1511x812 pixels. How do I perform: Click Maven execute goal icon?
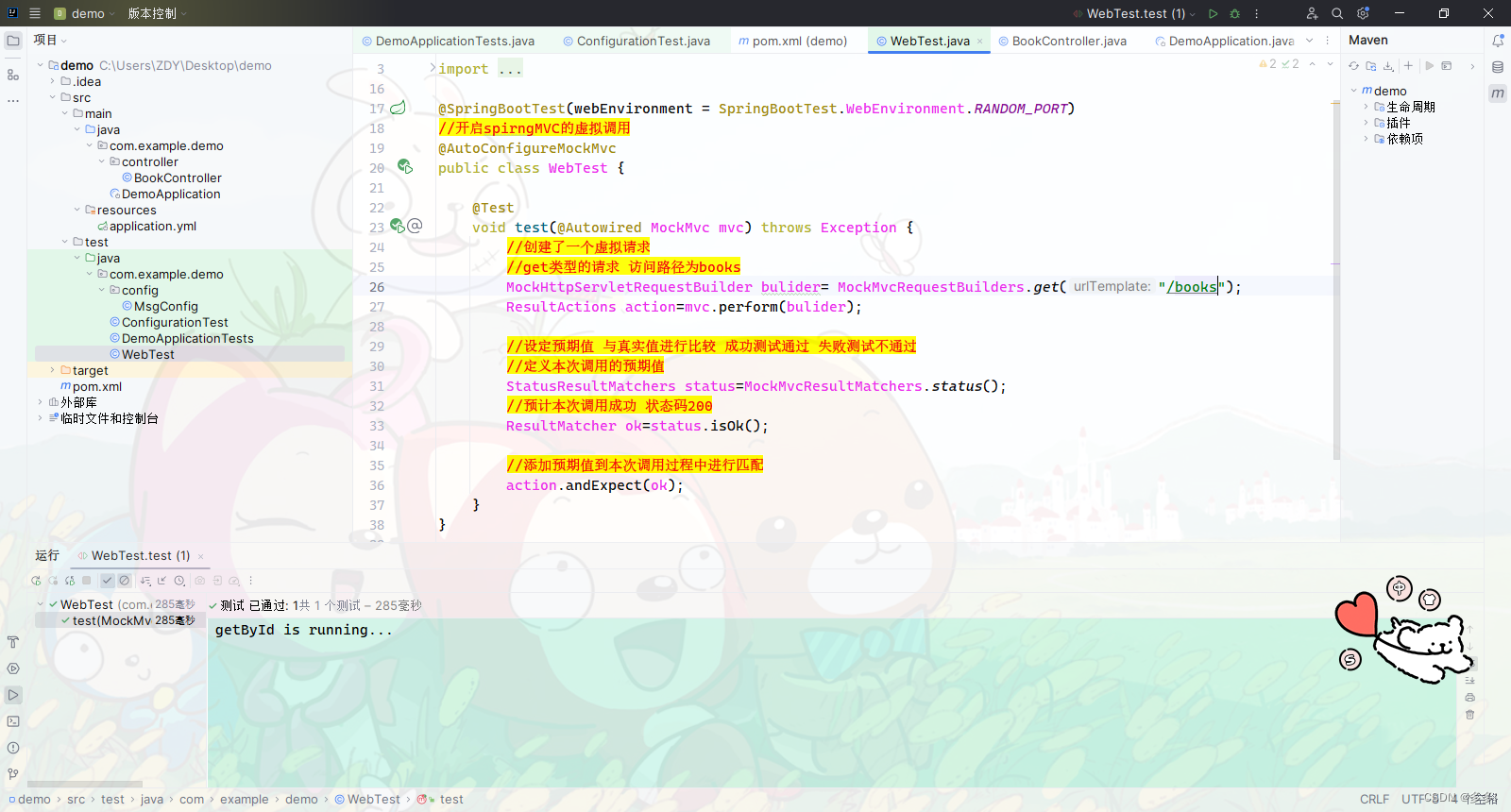coord(1446,66)
